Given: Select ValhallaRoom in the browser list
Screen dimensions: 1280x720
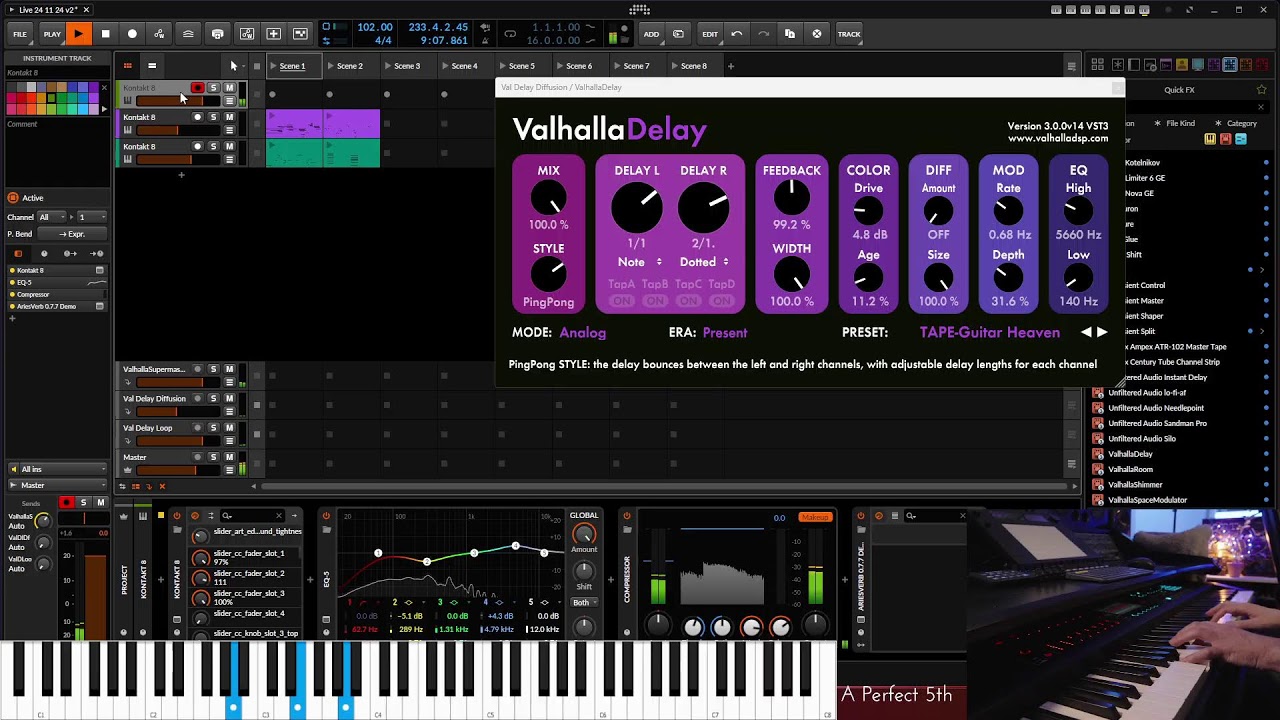Looking at the screenshot, I should 1130,469.
